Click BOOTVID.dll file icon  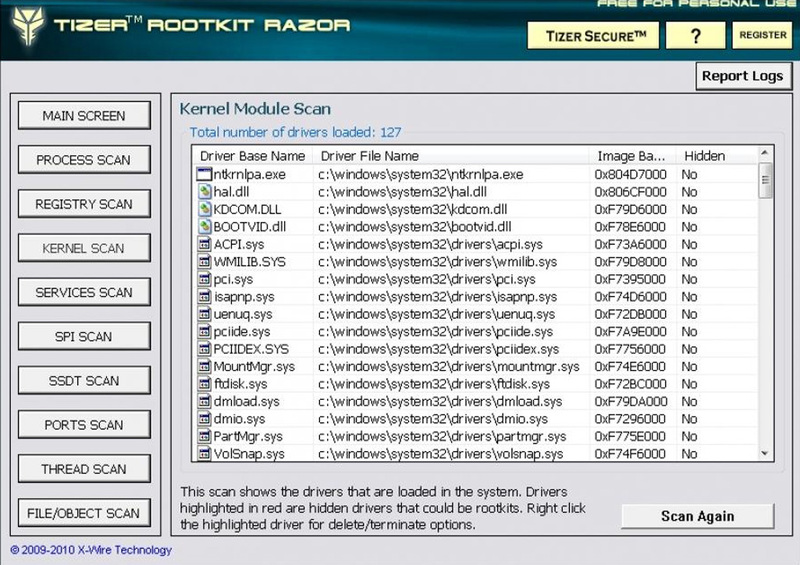tap(204, 227)
